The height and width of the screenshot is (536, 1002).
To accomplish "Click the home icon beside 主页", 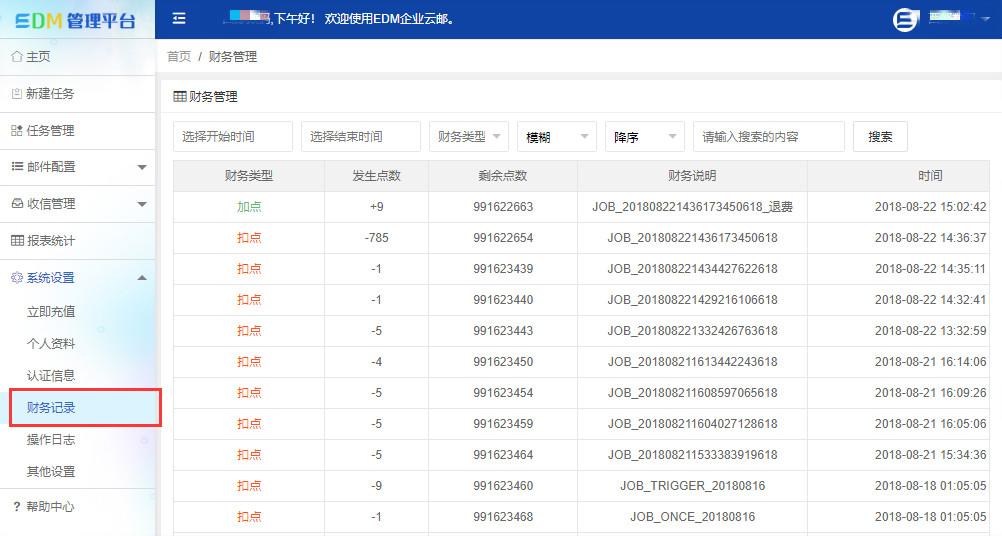I will (x=16, y=57).
